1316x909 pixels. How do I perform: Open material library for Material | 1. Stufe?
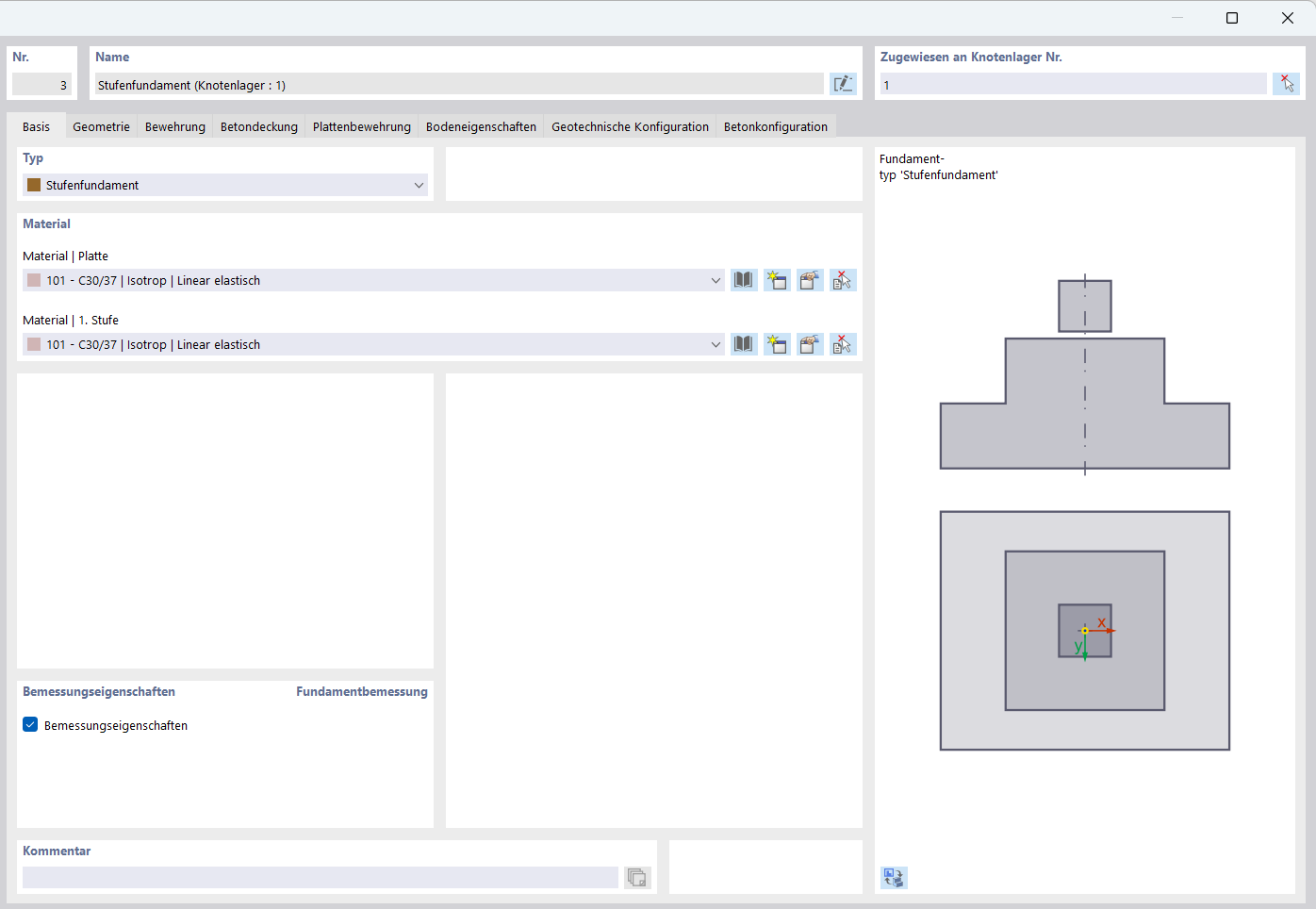point(744,344)
